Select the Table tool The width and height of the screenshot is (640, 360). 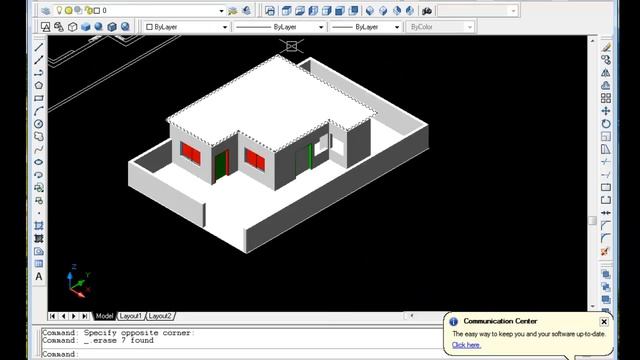39,264
